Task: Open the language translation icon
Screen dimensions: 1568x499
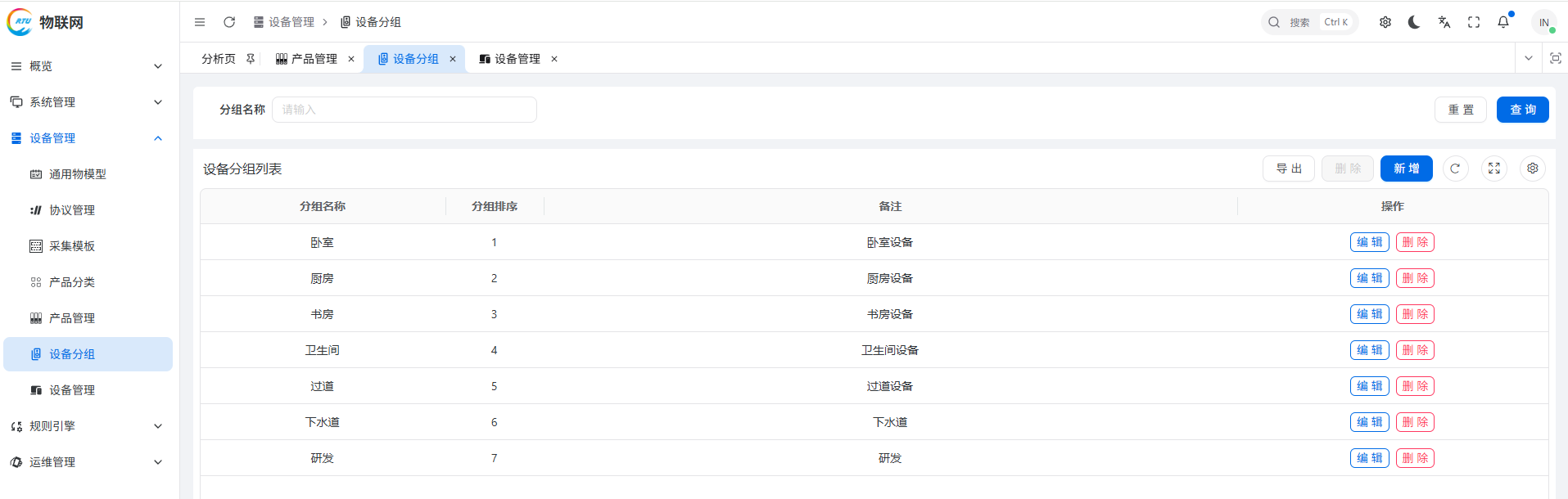Action: click(1444, 22)
